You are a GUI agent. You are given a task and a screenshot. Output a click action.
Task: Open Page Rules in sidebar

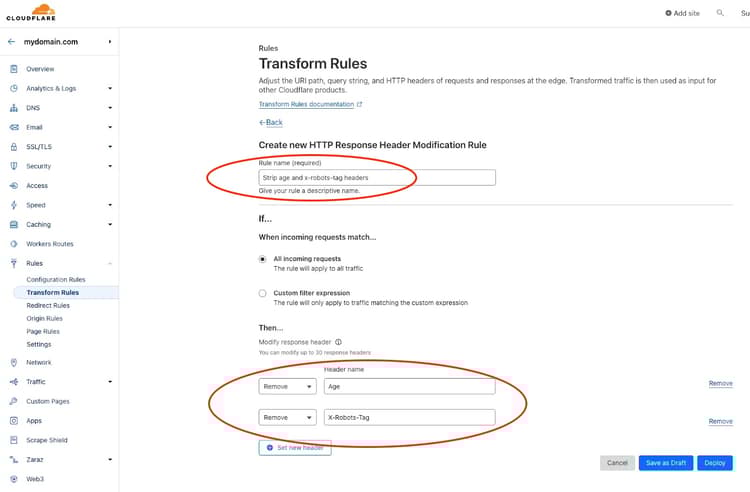pyautogui.click(x=43, y=331)
